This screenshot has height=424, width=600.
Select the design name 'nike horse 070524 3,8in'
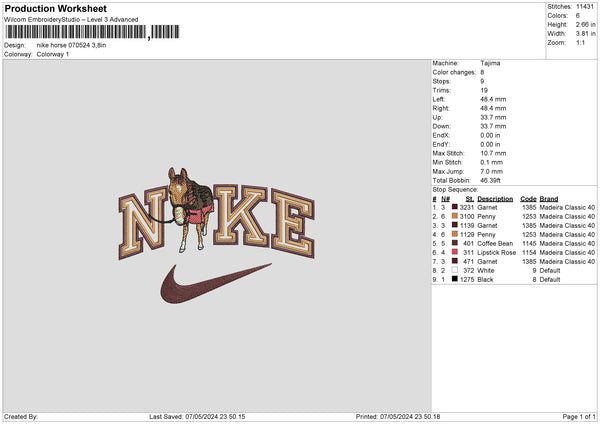[x=71, y=45]
